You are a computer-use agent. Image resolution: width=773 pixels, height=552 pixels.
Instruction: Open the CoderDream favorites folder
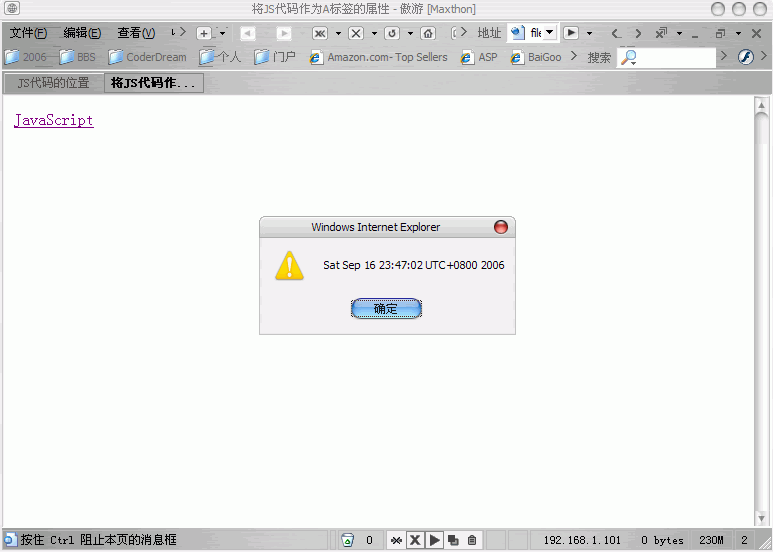[147, 57]
